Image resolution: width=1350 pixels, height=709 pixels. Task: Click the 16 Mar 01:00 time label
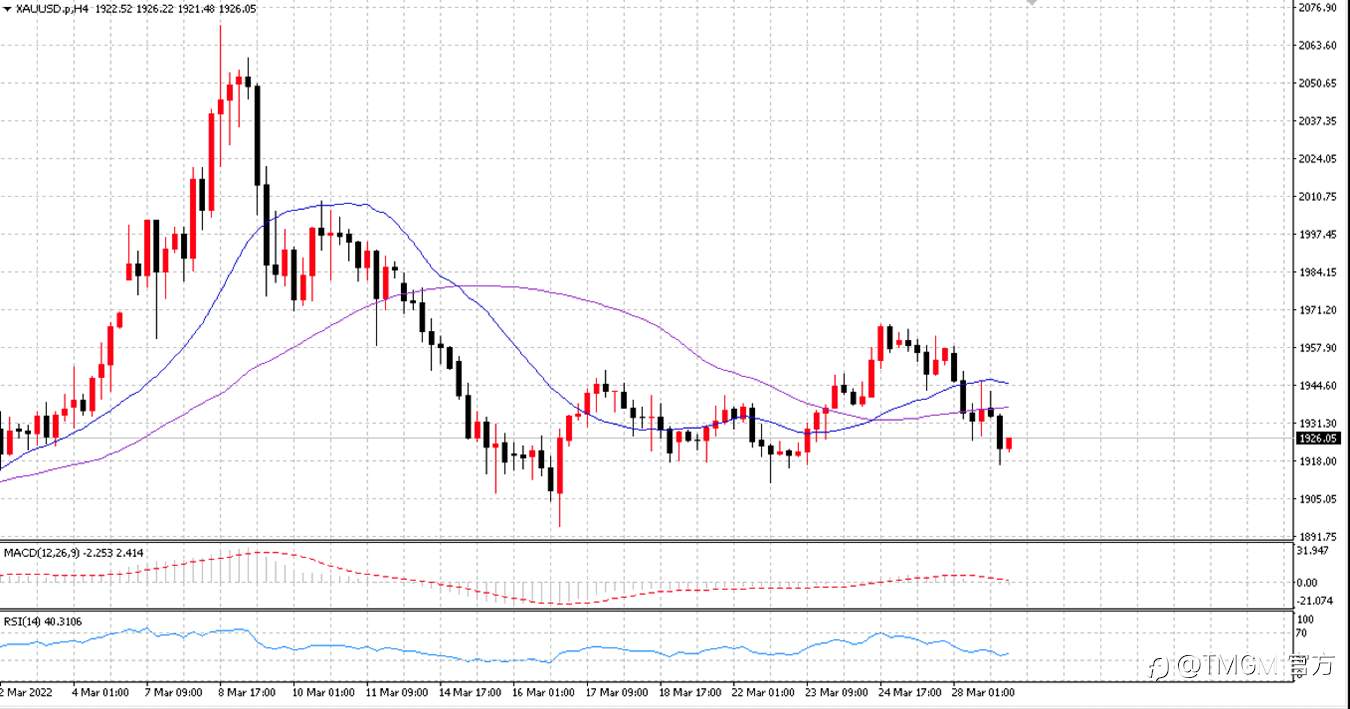click(546, 692)
